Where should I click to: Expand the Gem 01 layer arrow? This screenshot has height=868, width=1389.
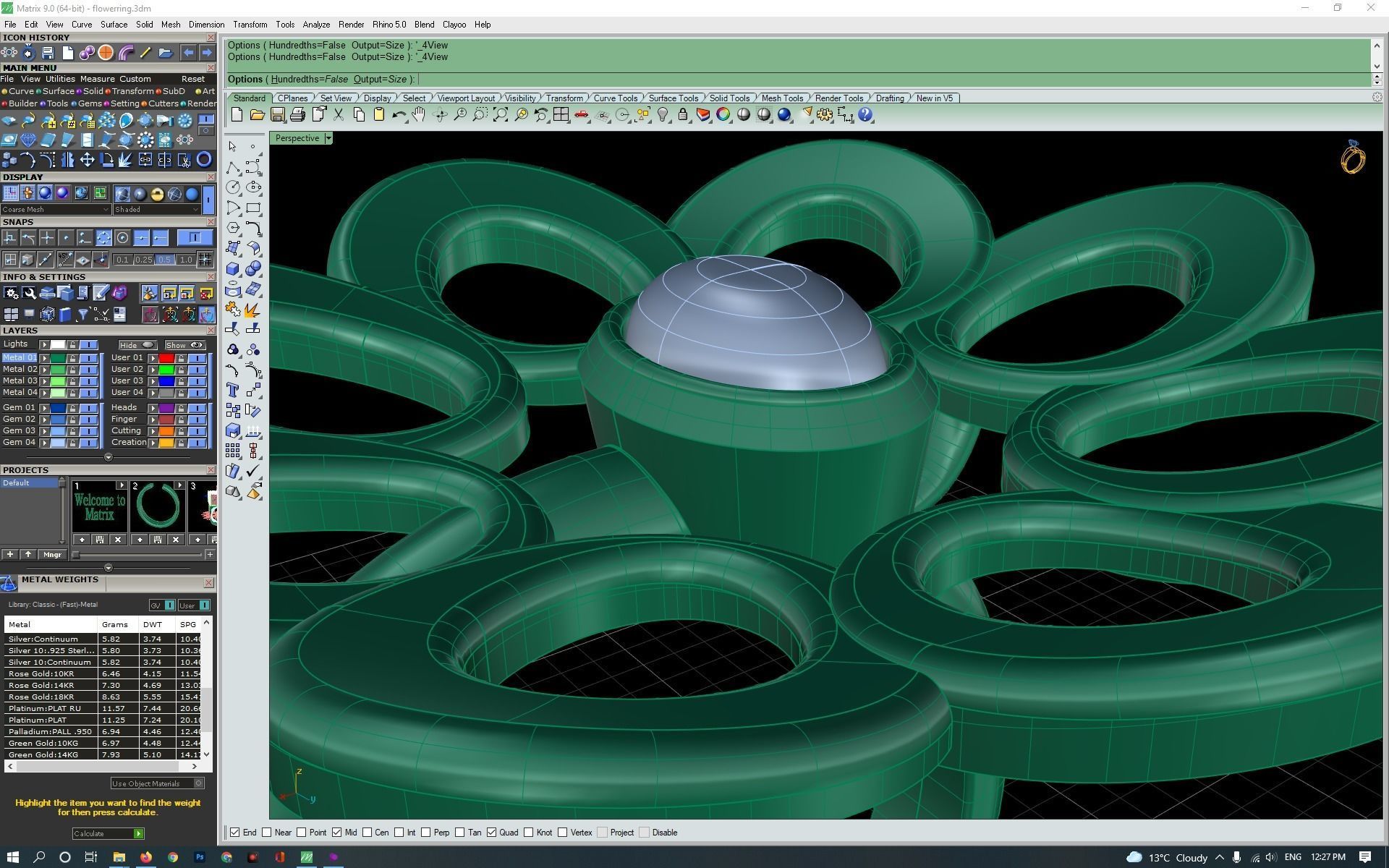pyautogui.click(x=44, y=408)
